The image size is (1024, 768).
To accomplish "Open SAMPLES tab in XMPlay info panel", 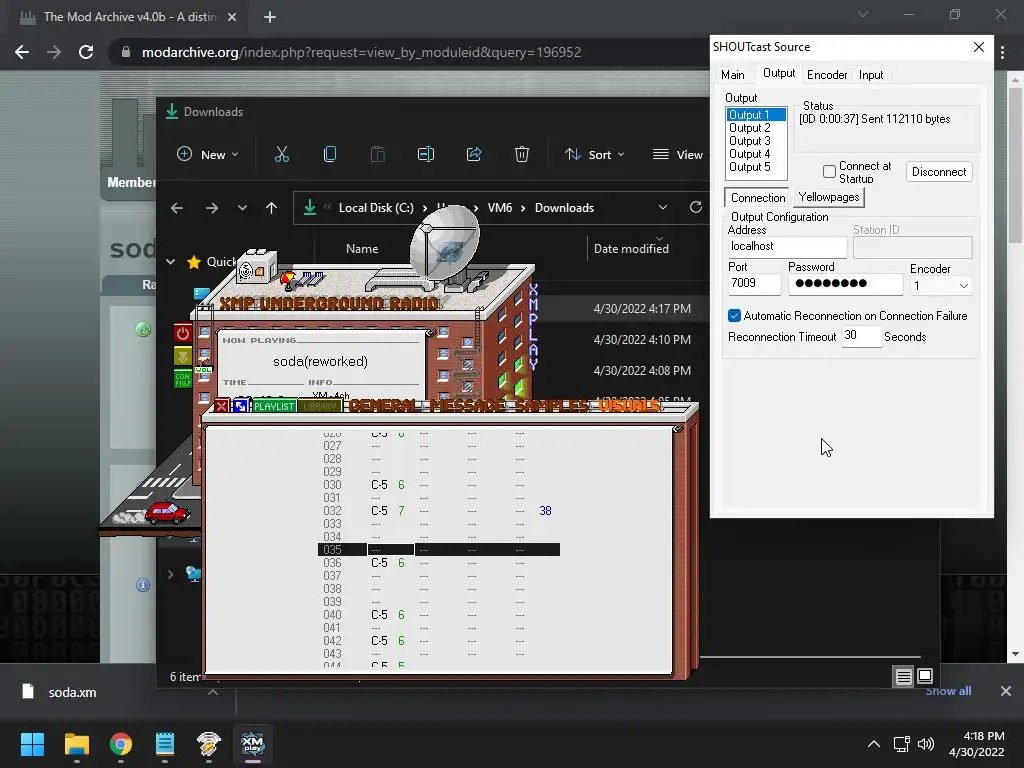I will 552,406.
